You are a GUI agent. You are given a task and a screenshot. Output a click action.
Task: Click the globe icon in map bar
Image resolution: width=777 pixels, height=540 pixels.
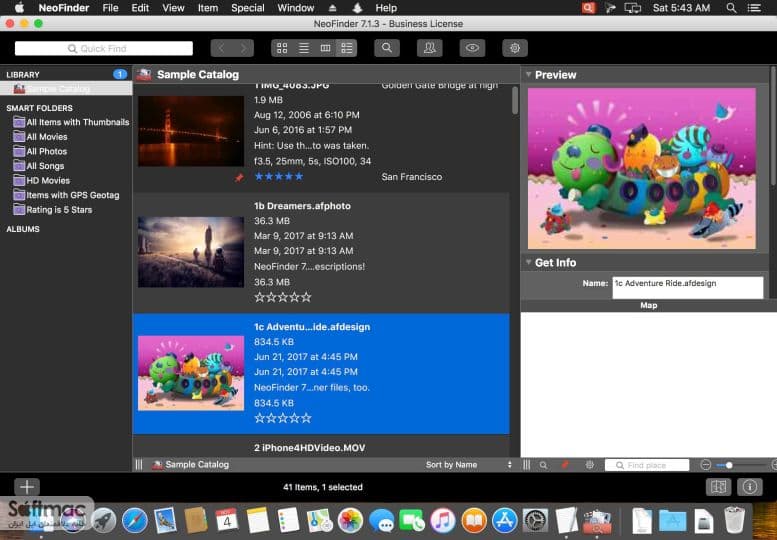pyautogui.click(x=590, y=465)
